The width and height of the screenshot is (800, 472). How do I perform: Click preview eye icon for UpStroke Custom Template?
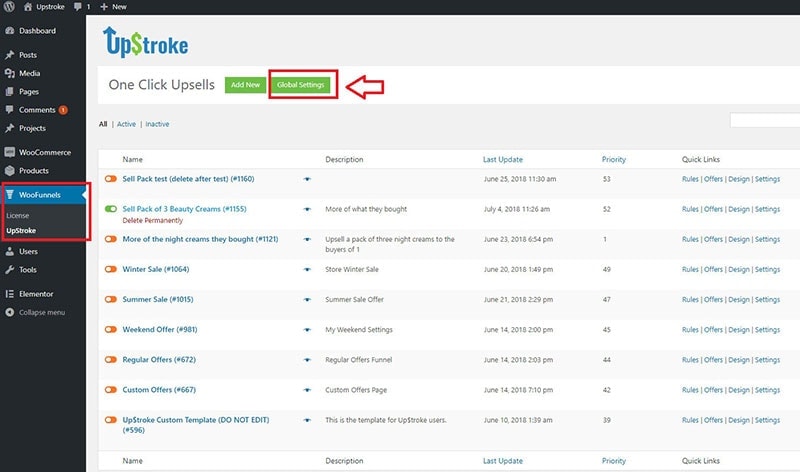click(307, 420)
